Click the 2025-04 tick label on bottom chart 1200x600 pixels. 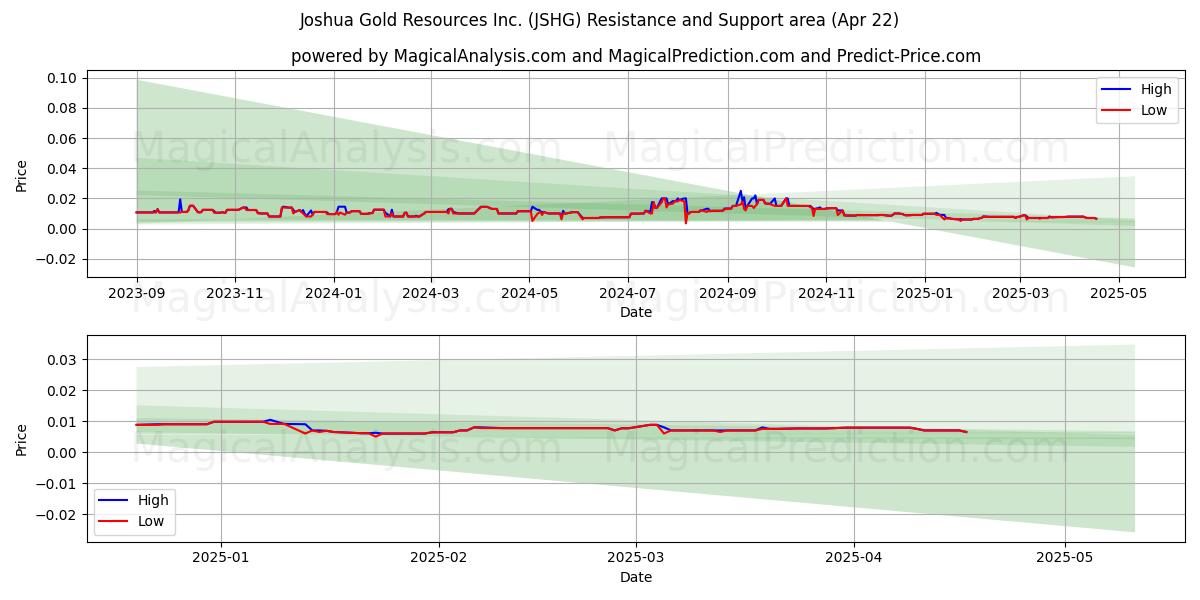(854, 557)
